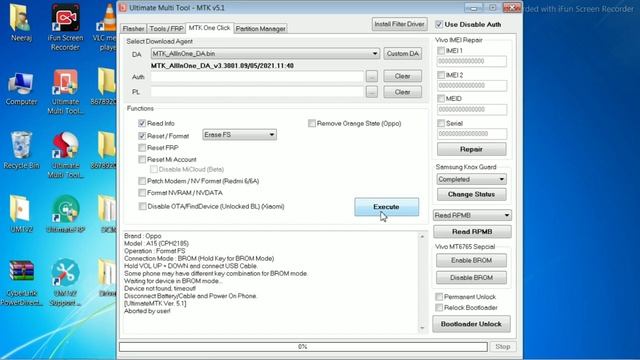Open UMT Support desktop shortcut
640x360 pixels.
click(x=65, y=283)
